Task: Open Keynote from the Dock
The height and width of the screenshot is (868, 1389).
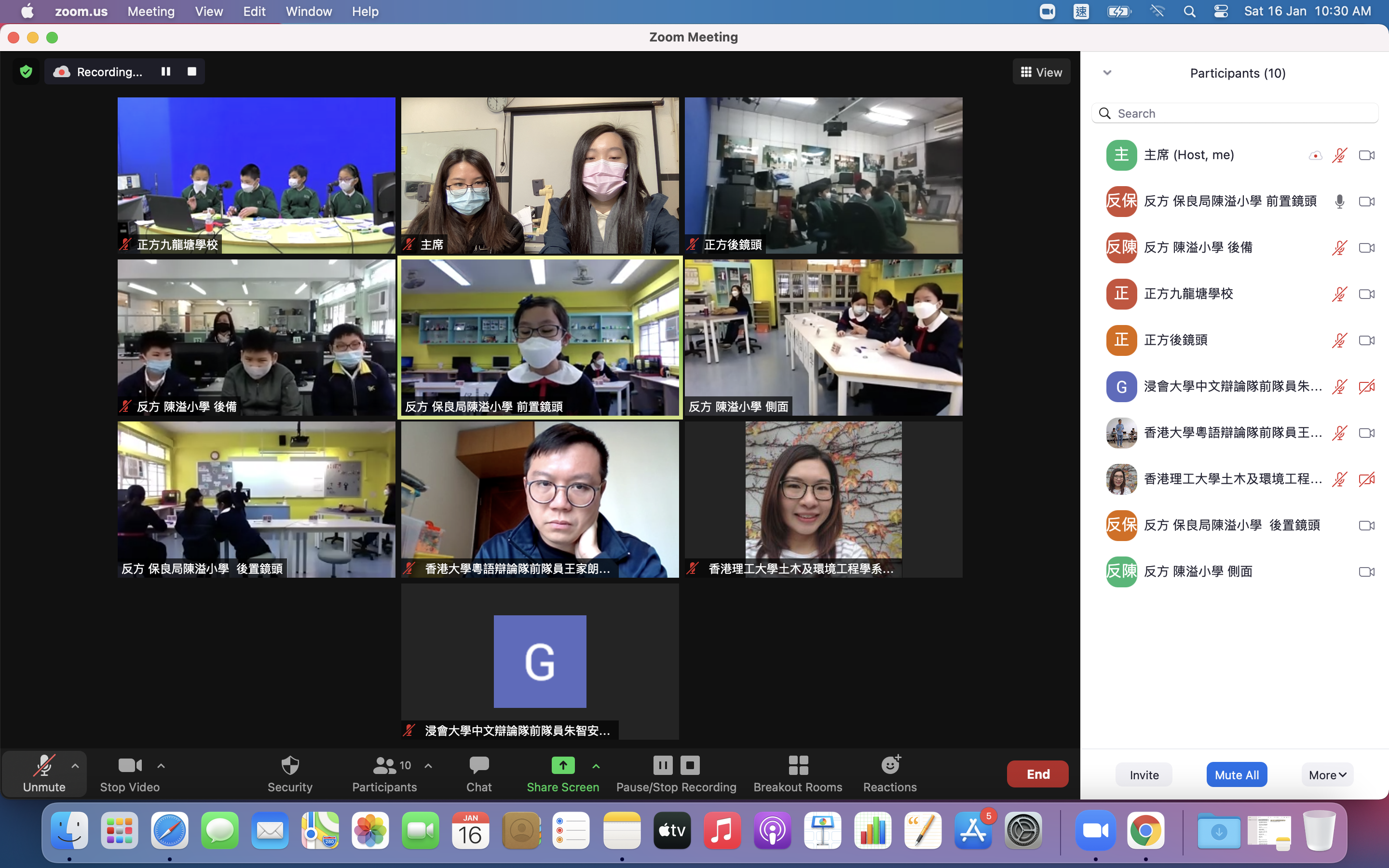Action: 822,830
